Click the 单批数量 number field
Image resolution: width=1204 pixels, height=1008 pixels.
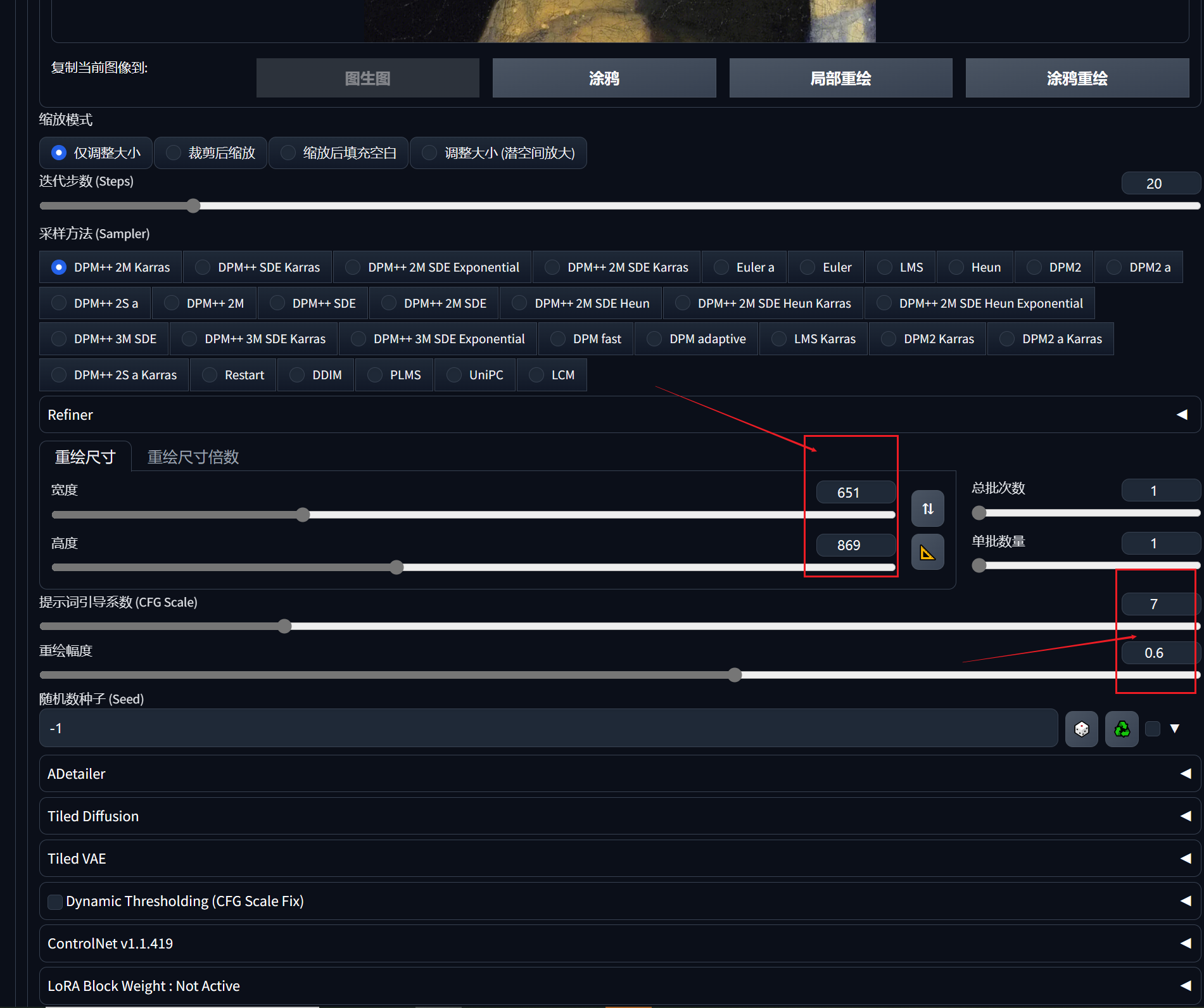pyautogui.click(x=1160, y=543)
